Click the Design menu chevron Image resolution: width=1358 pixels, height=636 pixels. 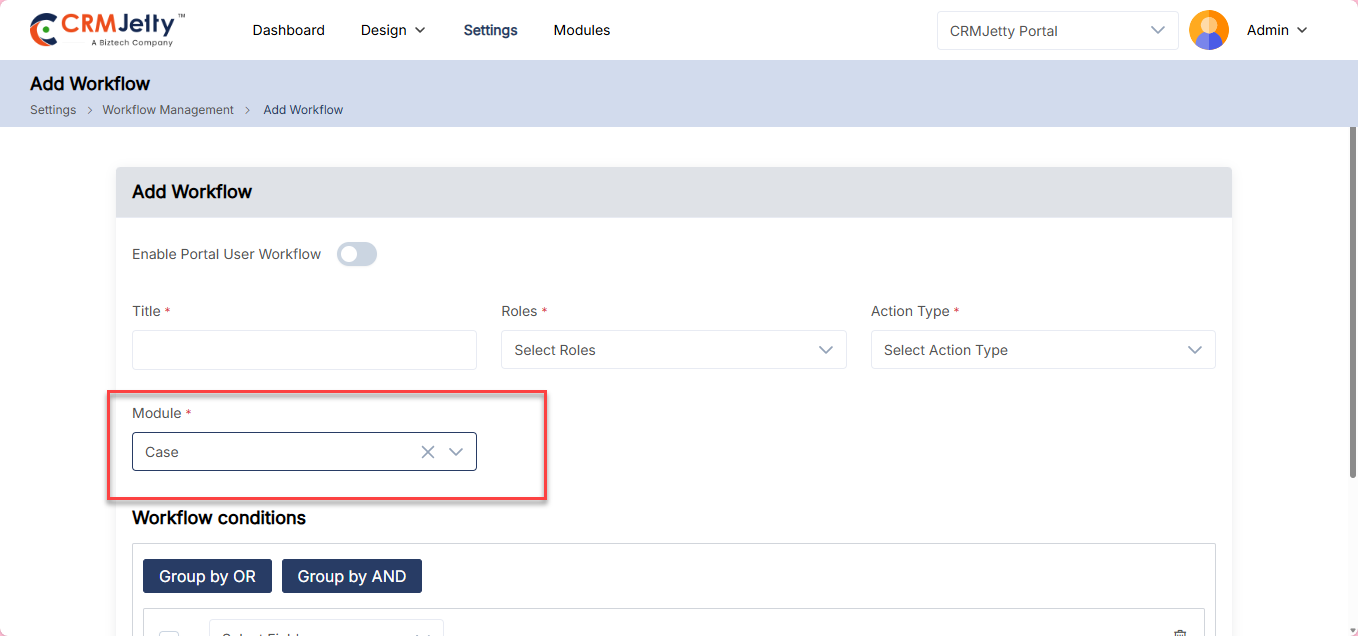pyautogui.click(x=420, y=31)
